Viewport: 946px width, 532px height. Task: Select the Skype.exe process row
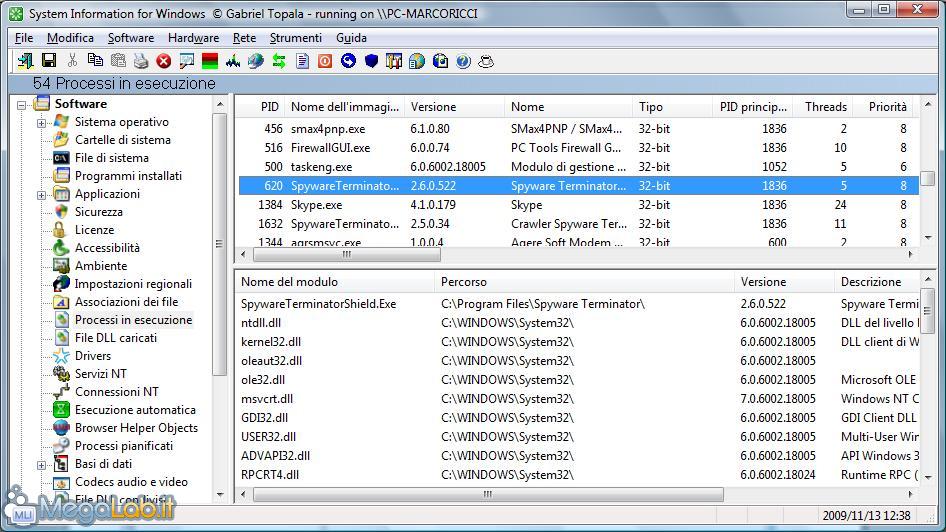click(579, 205)
